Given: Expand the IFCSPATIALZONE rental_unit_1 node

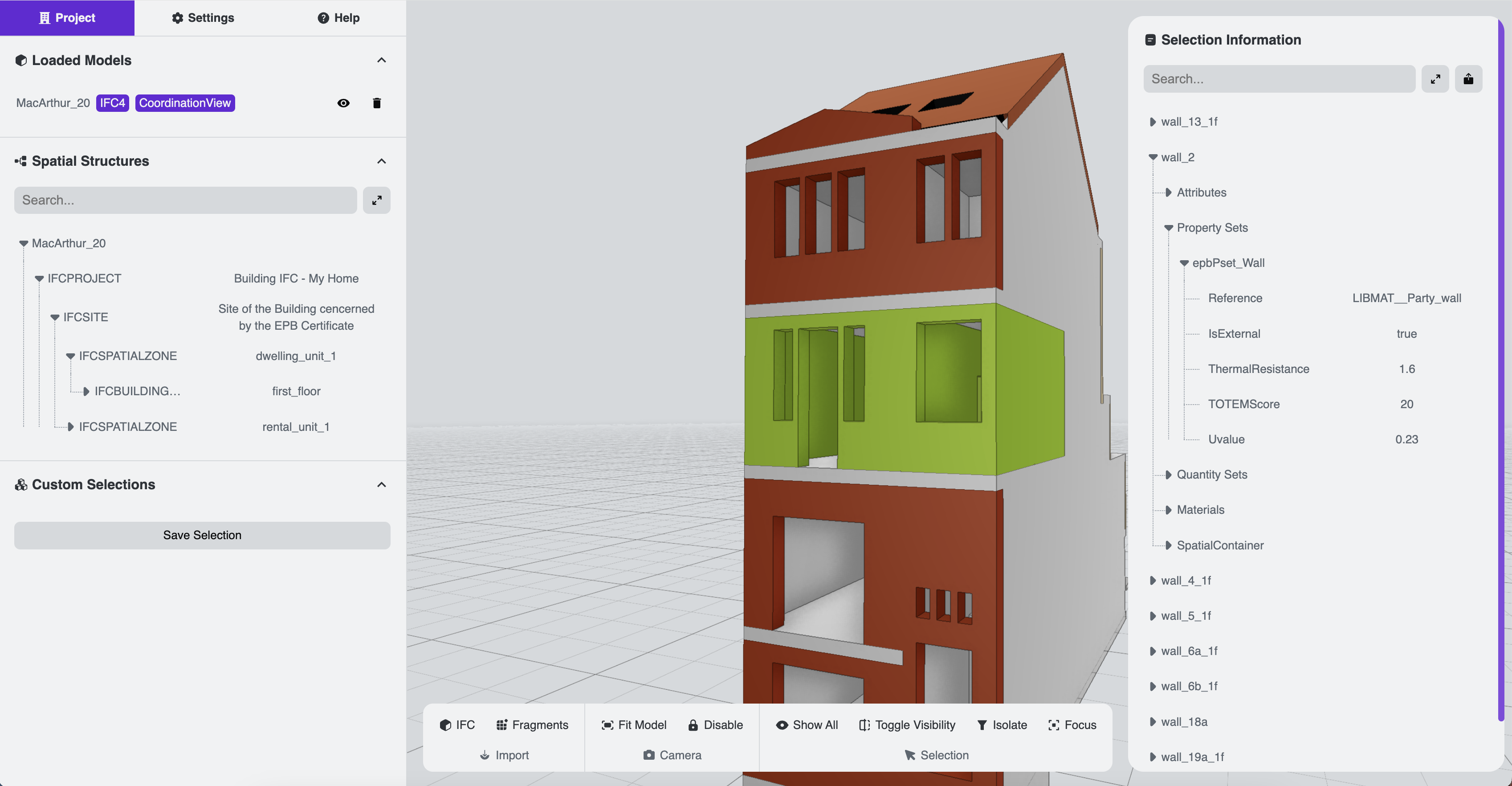Looking at the screenshot, I should pos(70,426).
